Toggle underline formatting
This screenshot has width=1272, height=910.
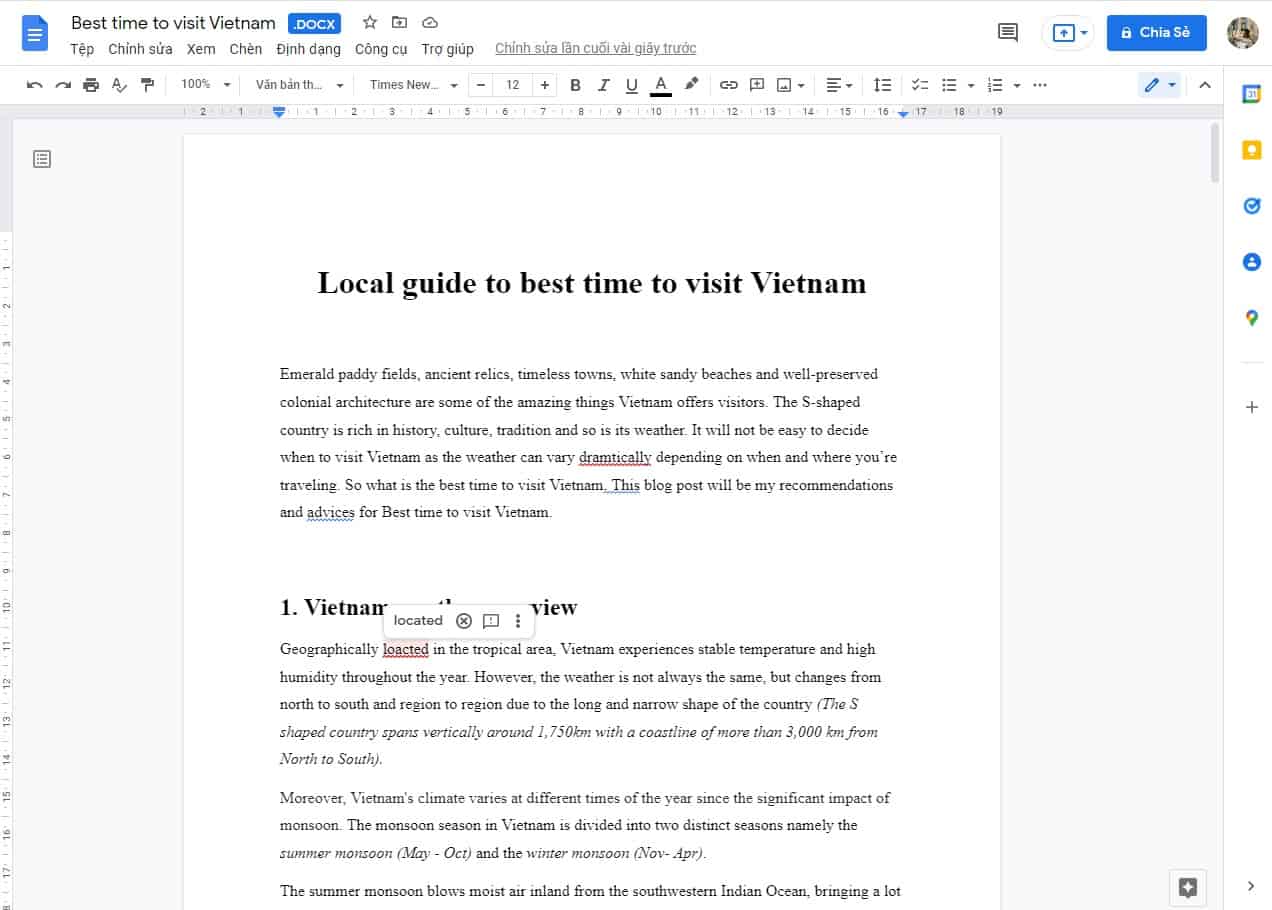(x=631, y=85)
